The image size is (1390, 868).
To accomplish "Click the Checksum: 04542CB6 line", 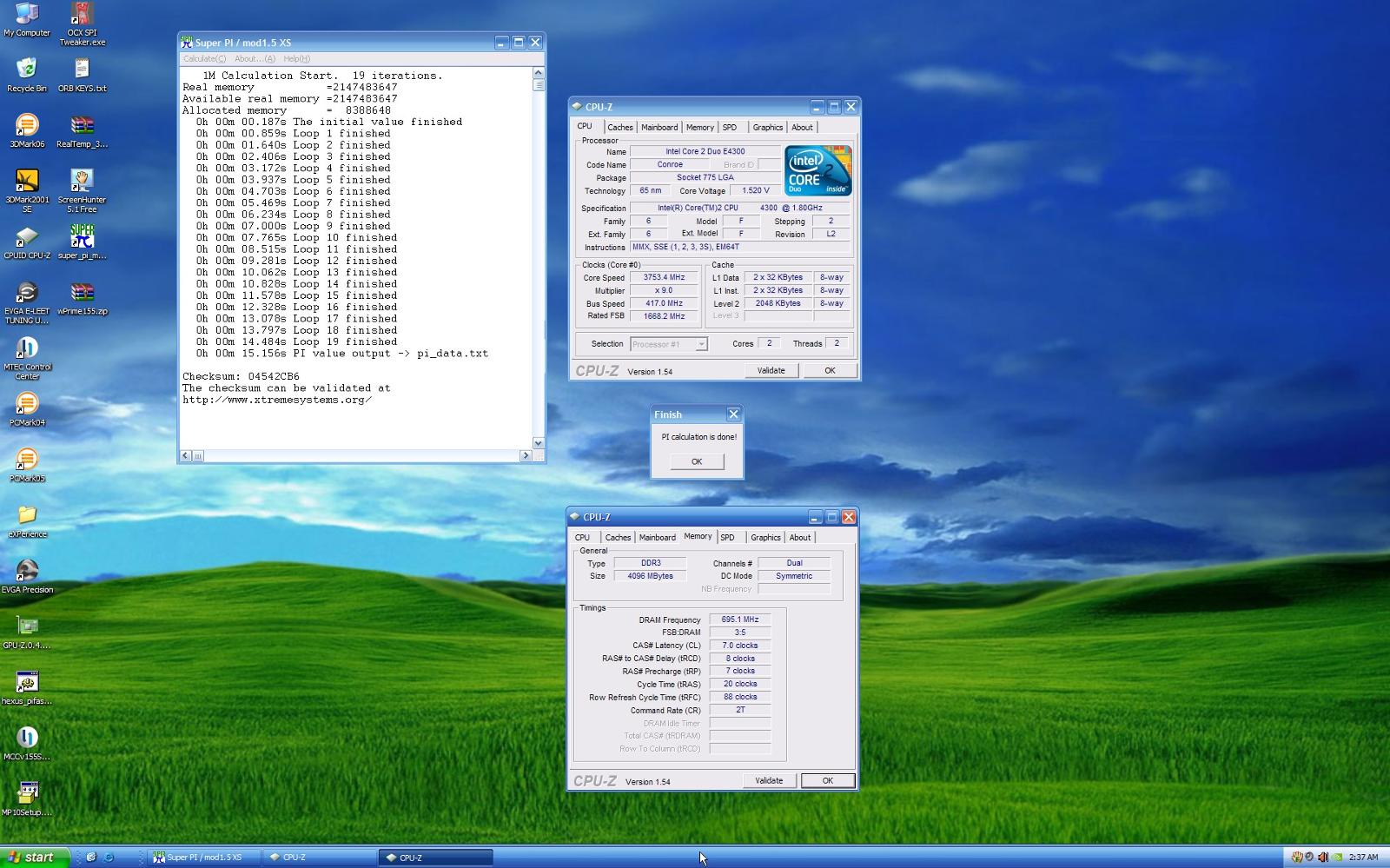I will click(241, 376).
